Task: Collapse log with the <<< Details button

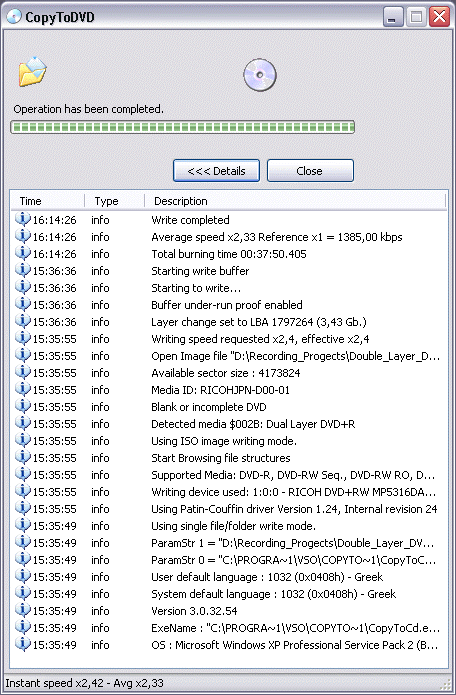Action: coord(216,171)
